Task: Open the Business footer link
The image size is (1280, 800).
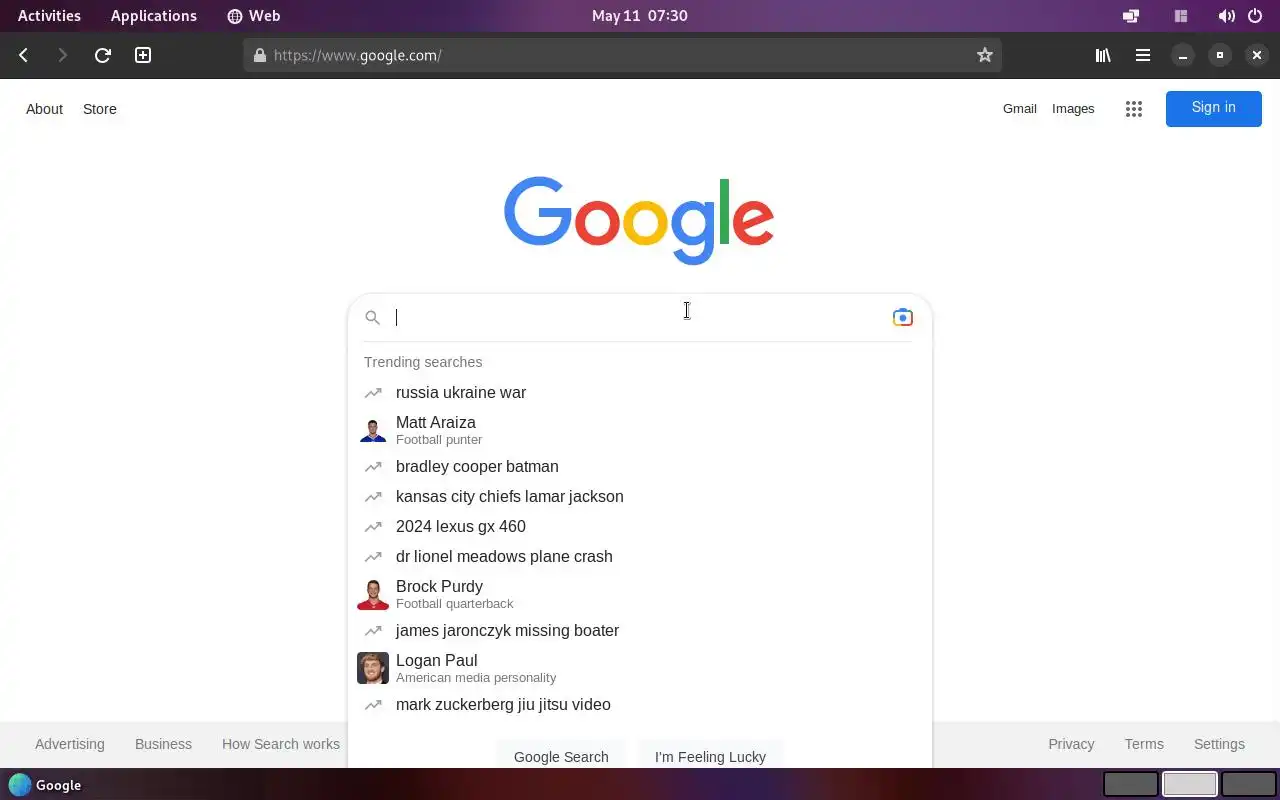Action: coord(163,744)
